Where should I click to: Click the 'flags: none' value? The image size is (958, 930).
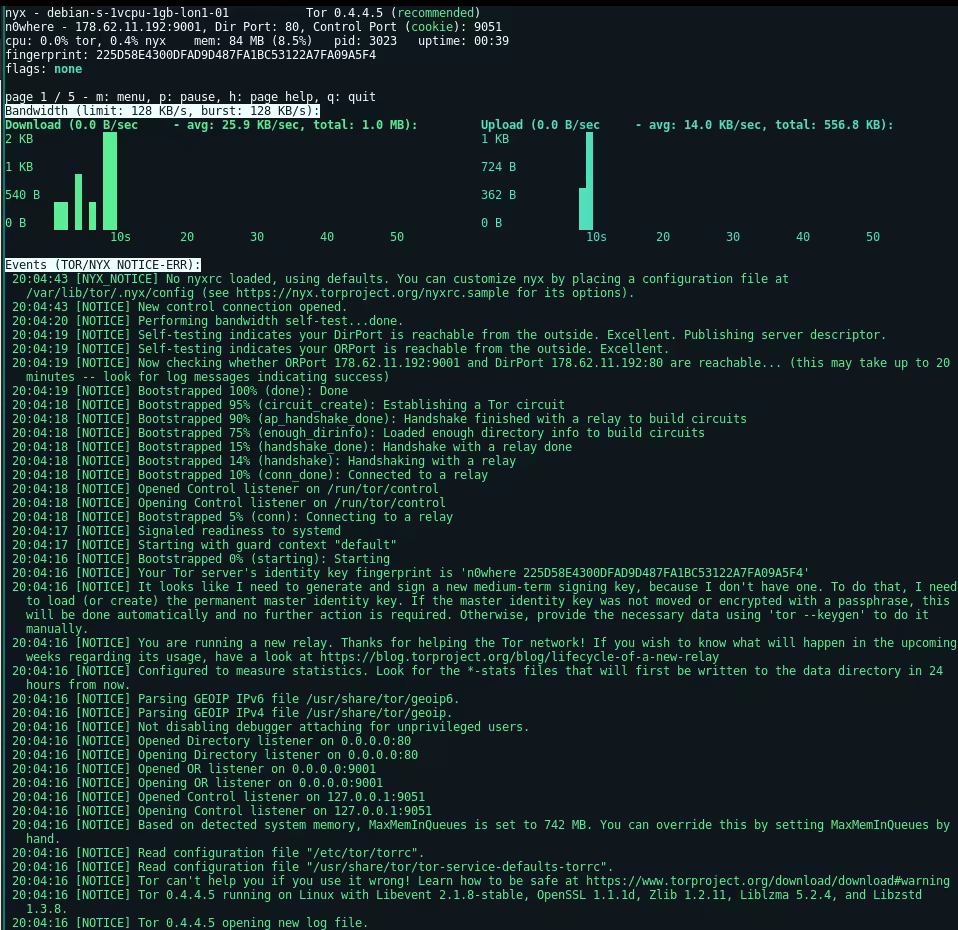coord(68,69)
